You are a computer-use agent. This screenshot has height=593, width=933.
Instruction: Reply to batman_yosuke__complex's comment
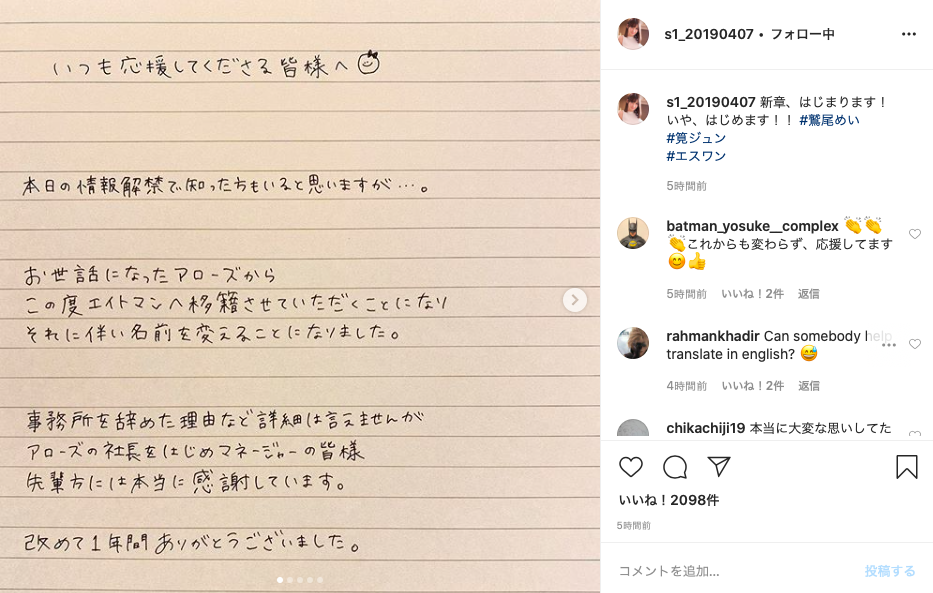(x=809, y=294)
